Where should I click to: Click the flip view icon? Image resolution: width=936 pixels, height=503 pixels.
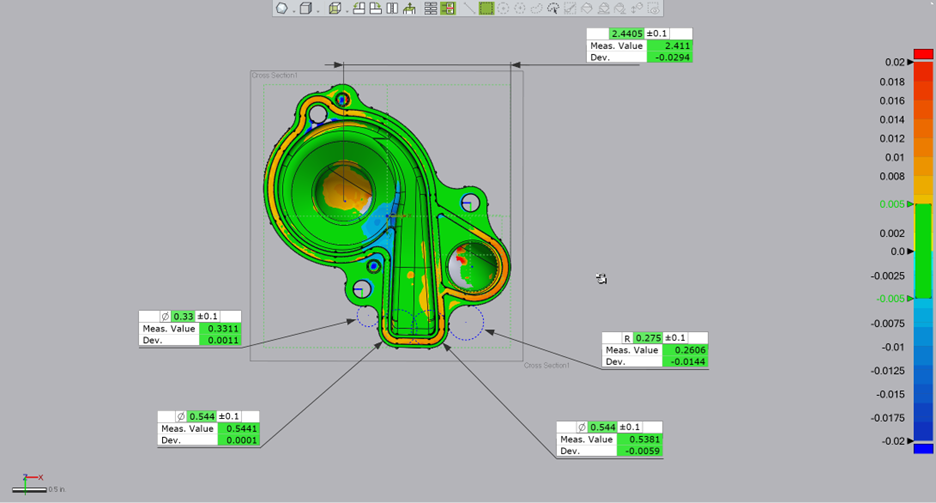tap(392, 8)
